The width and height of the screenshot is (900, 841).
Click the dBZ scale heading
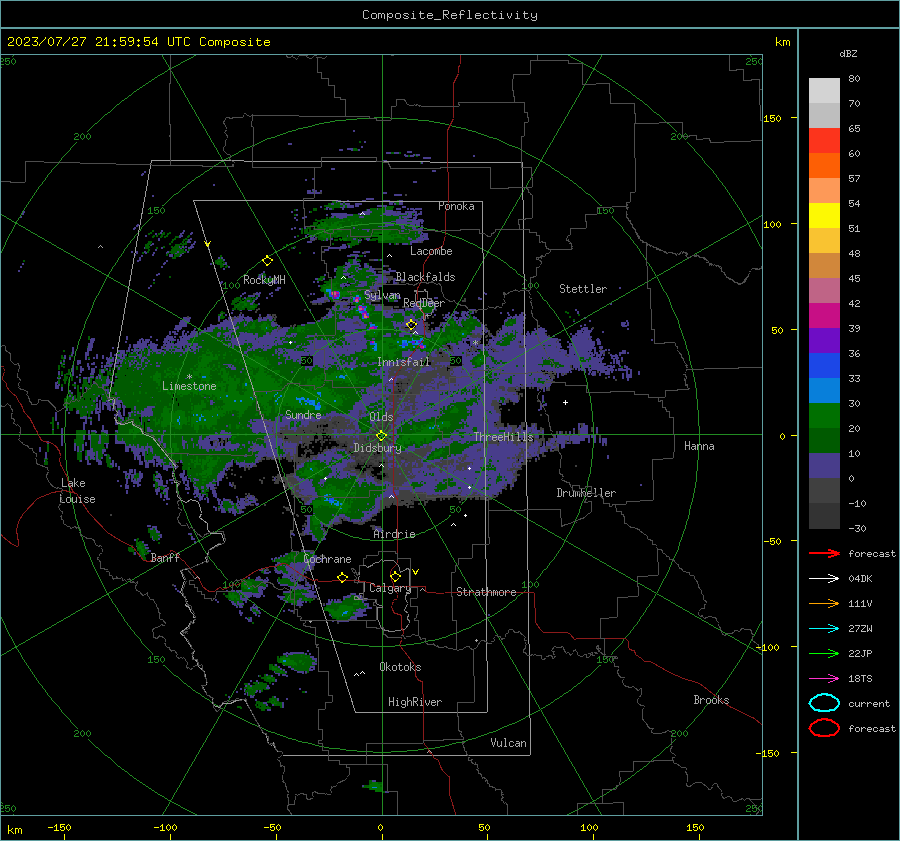[x=848, y=53]
